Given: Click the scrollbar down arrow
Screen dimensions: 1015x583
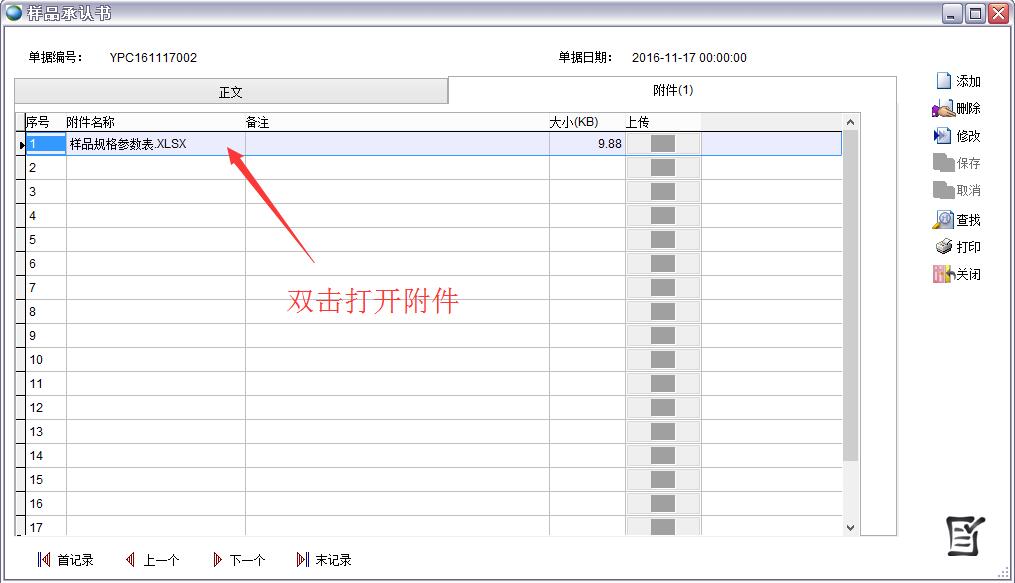Looking at the screenshot, I should click(x=850, y=526).
